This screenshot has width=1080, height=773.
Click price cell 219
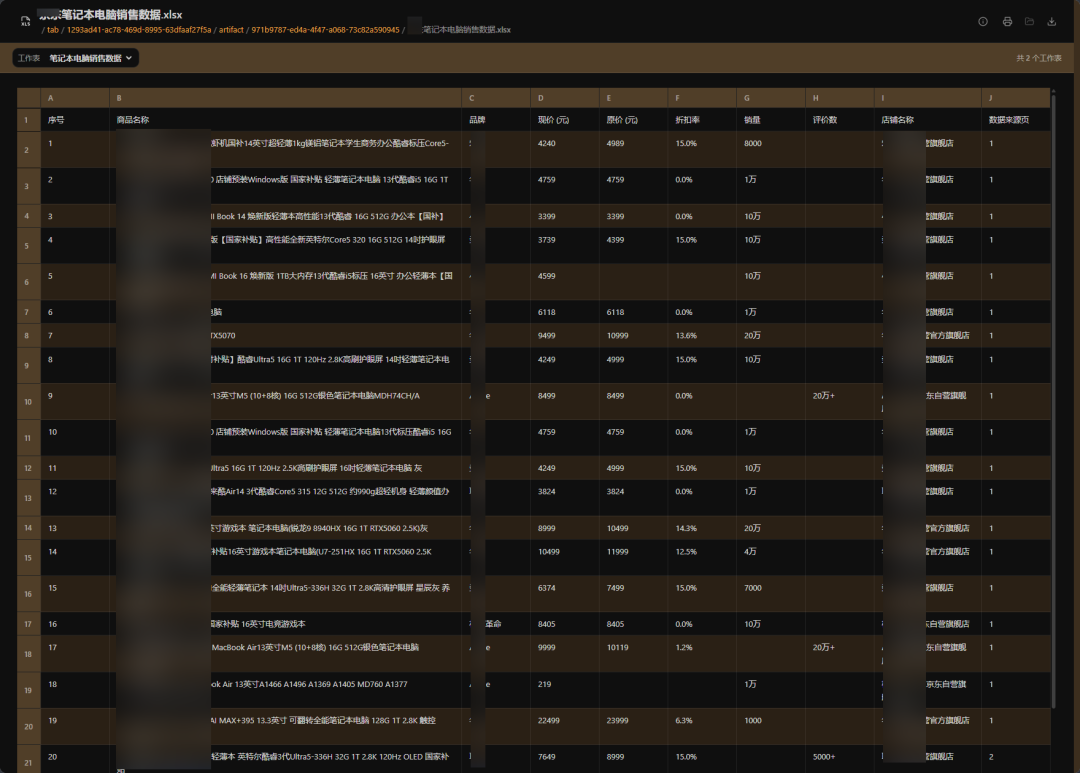pyautogui.click(x=565, y=690)
